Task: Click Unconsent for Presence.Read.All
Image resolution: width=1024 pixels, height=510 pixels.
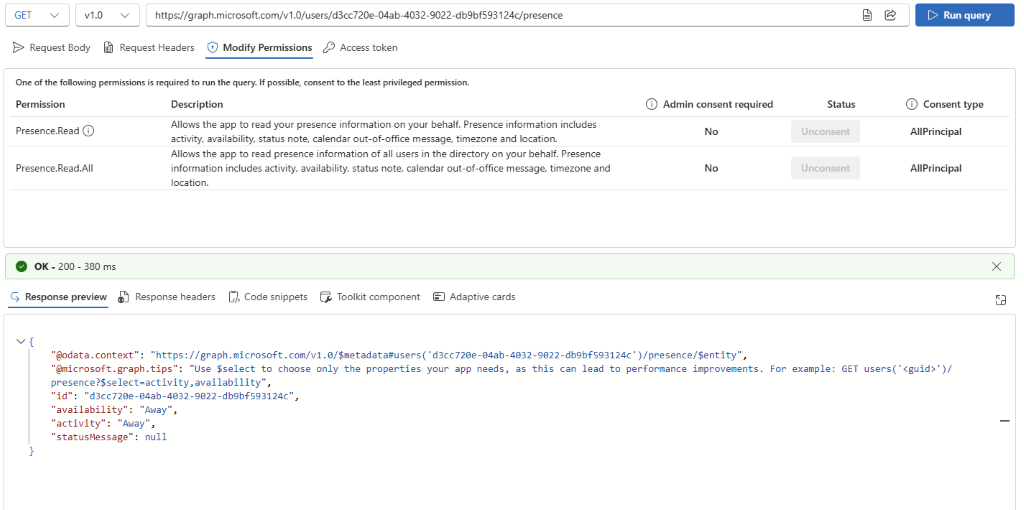Action: tap(825, 168)
